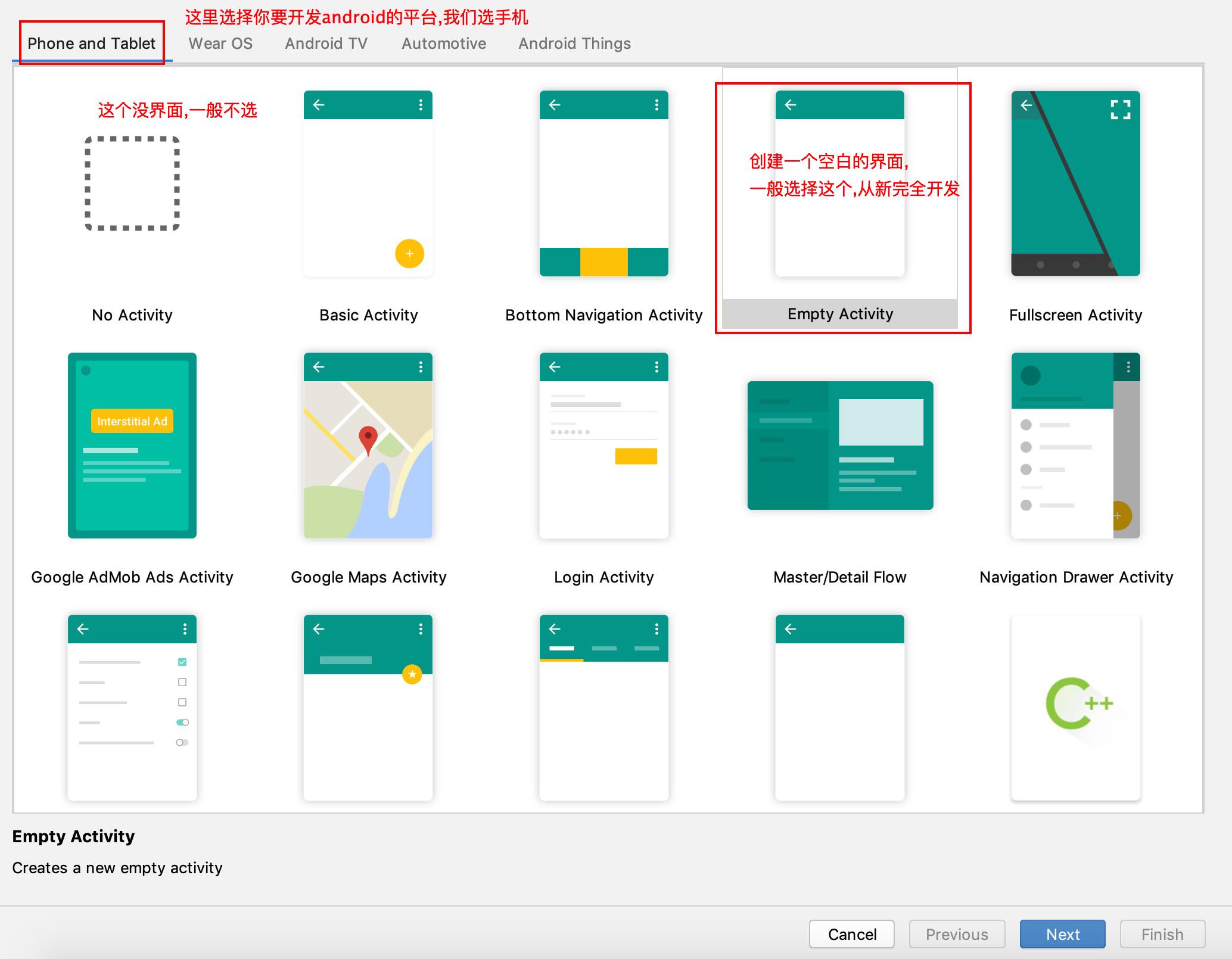Click the 'Google AdMob Ads Activity' label
This screenshot has height=959, width=1232.
click(132, 577)
